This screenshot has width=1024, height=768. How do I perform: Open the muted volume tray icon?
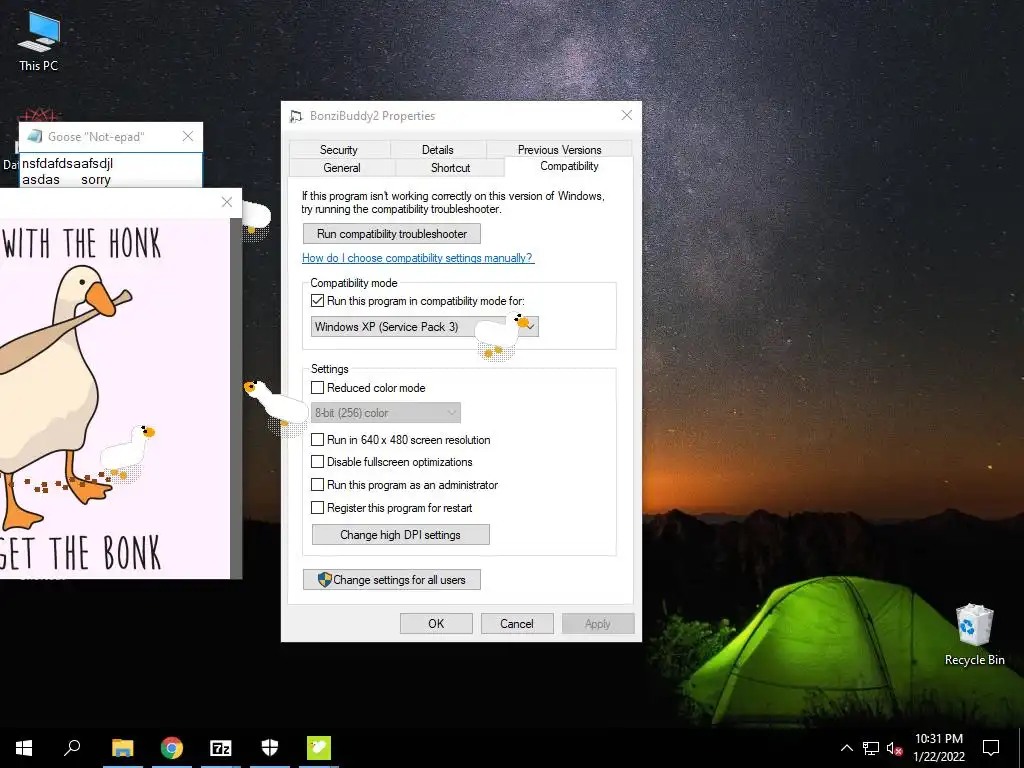click(x=894, y=748)
